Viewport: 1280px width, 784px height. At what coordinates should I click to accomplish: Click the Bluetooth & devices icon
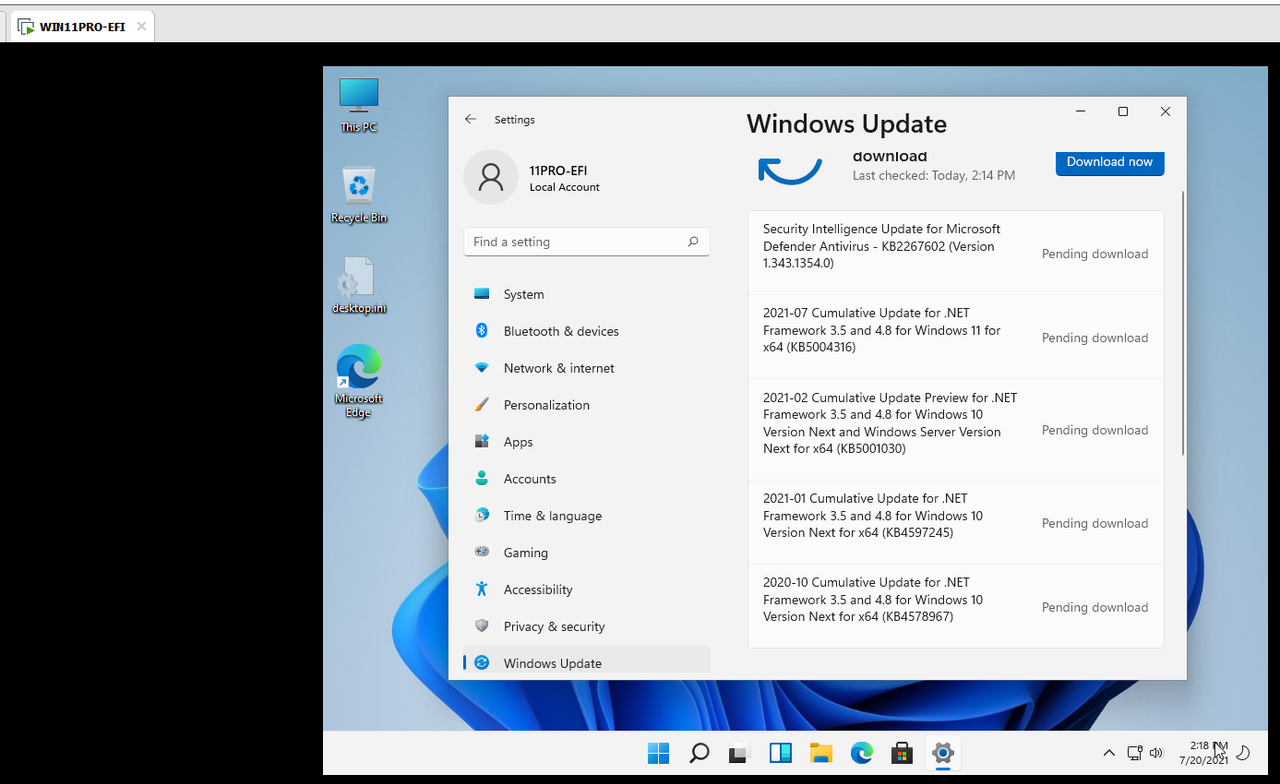click(481, 331)
